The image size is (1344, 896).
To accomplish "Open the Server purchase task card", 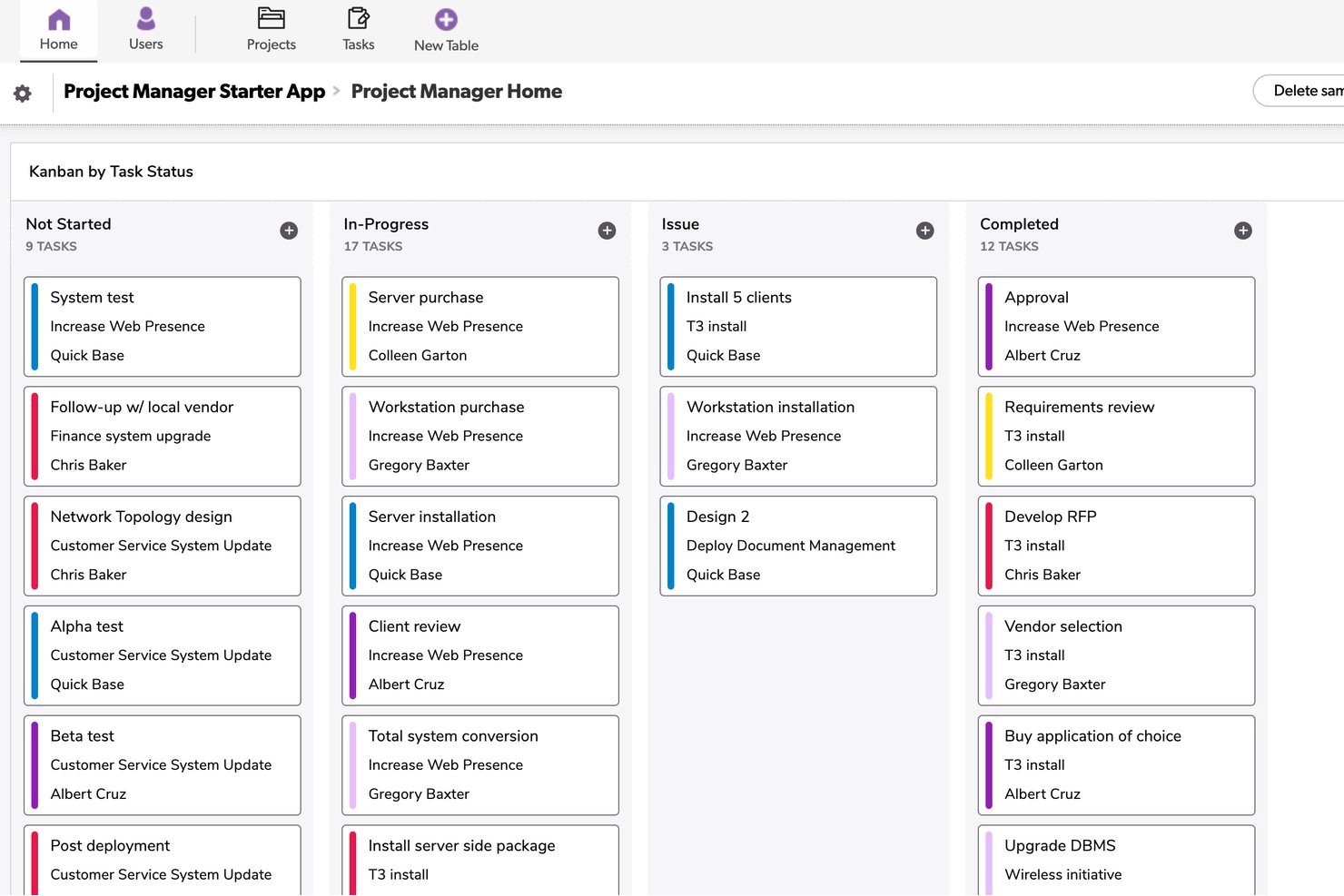I will pyautogui.click(x=480, y=327).
